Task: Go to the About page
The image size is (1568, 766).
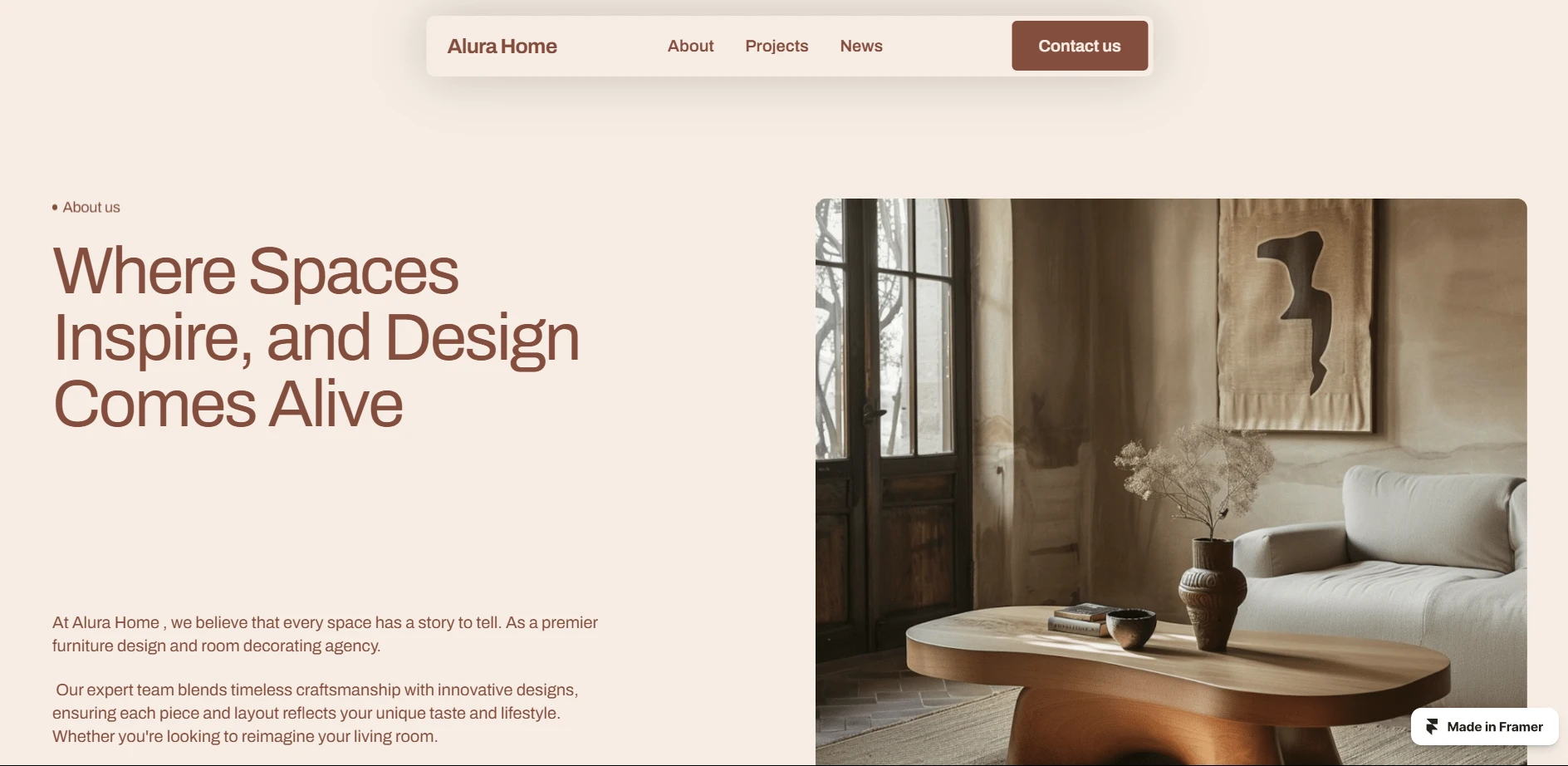Action: point(690,47)
